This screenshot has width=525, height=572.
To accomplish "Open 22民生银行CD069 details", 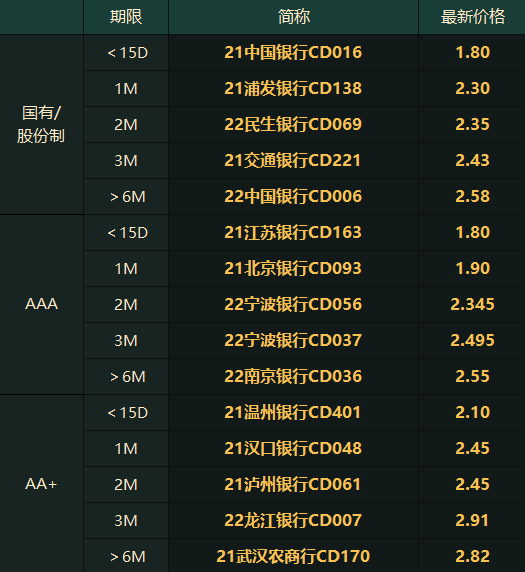I will [x=293, y=124].
